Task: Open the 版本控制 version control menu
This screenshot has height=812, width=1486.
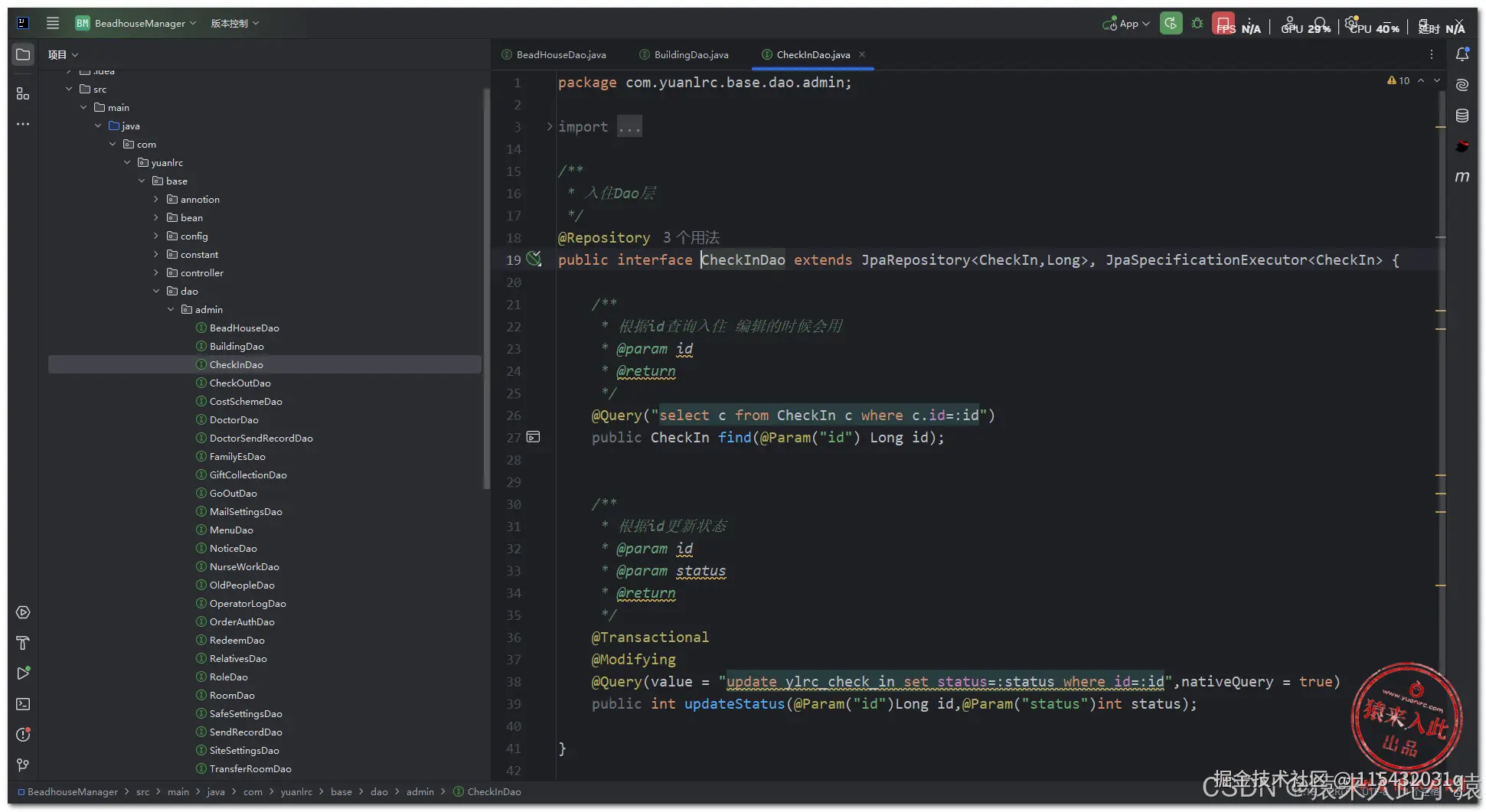Action: (234, 24)
